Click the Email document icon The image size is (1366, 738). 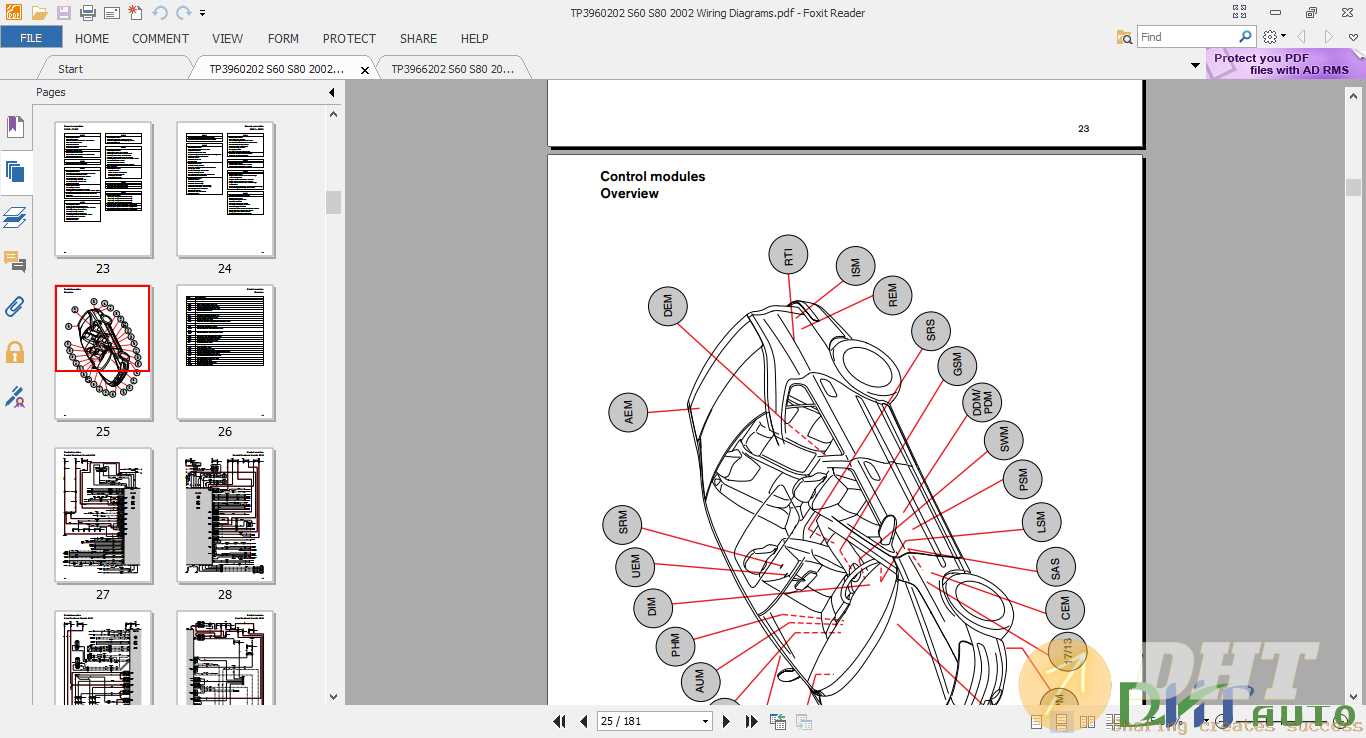pos(112,13)
